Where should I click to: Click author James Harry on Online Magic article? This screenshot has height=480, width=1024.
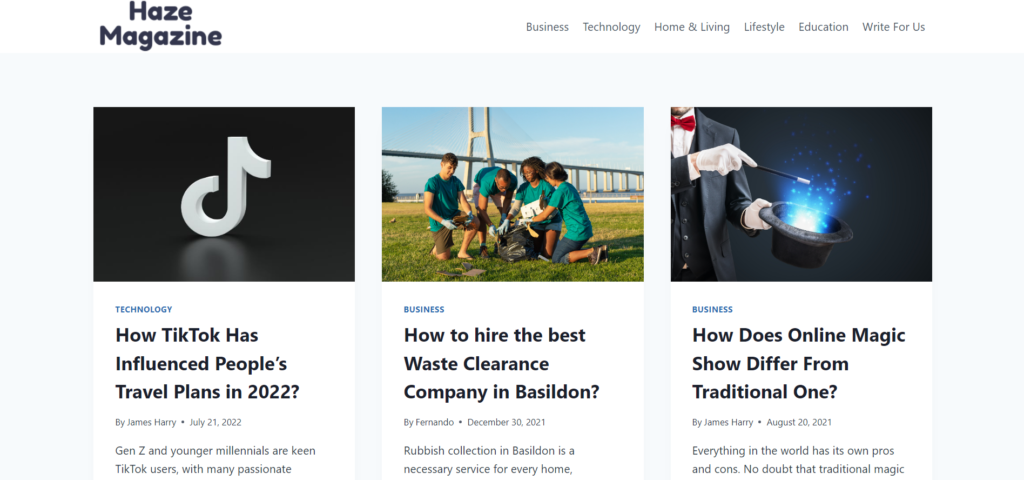[728, 423]
